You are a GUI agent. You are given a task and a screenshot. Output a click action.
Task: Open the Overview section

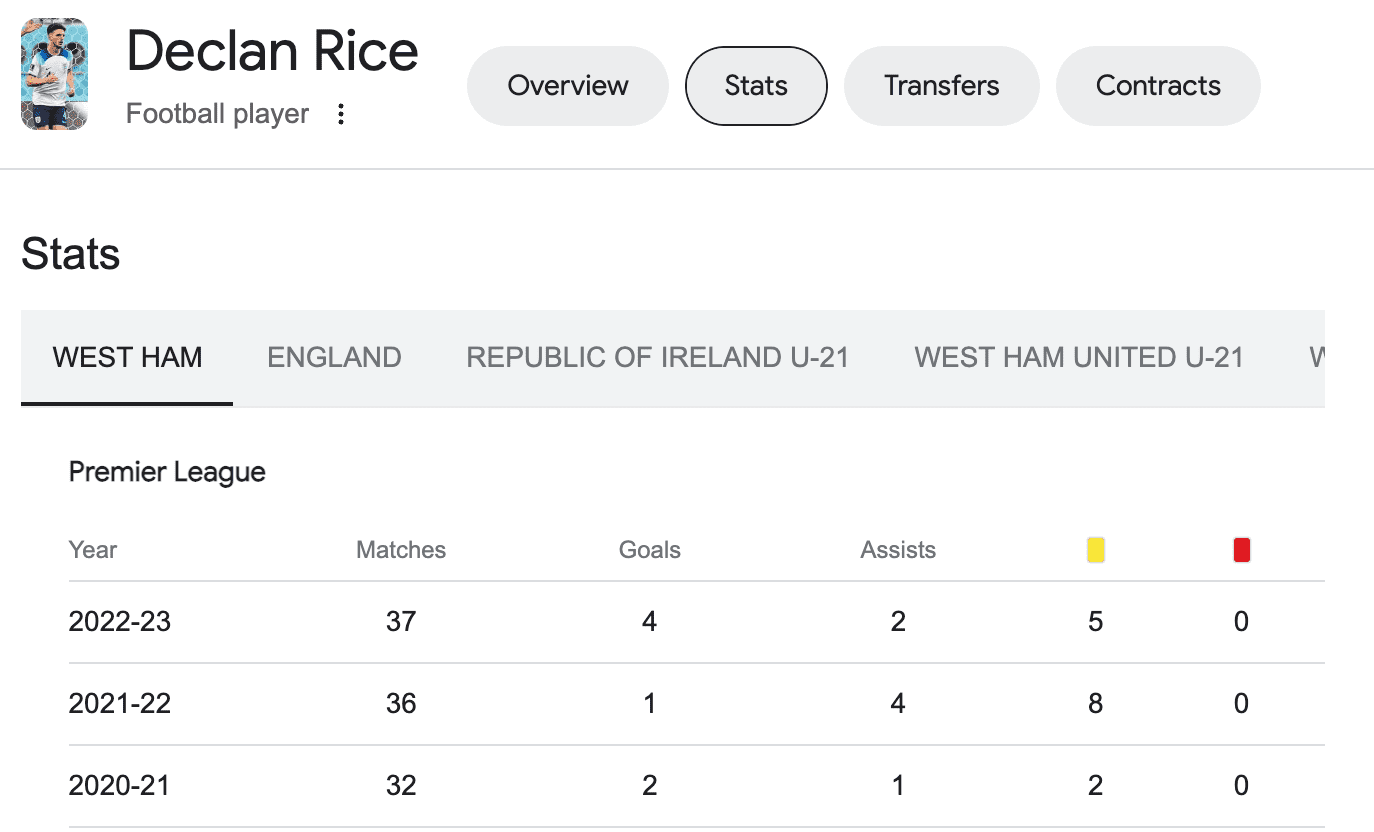pos(567,86)
